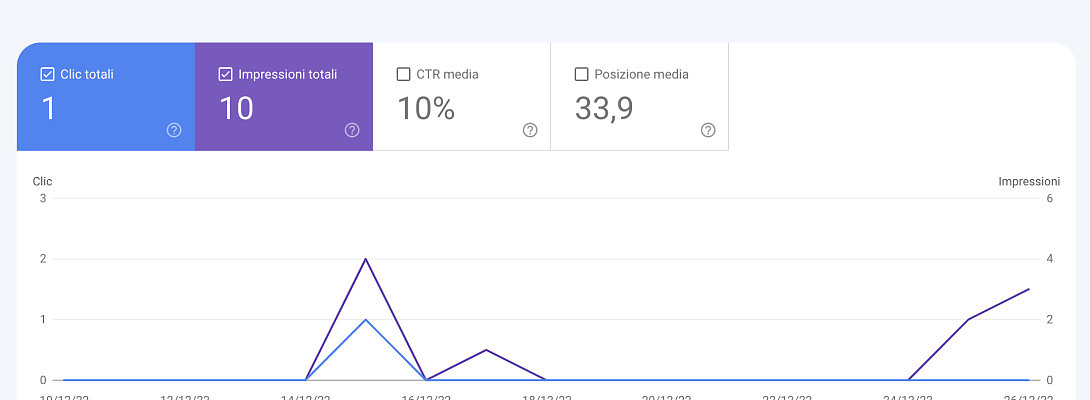The width and height of the screenshot is (1090, 400).
Task: Click the Clic totali value 1
Action: click(48, 108)
